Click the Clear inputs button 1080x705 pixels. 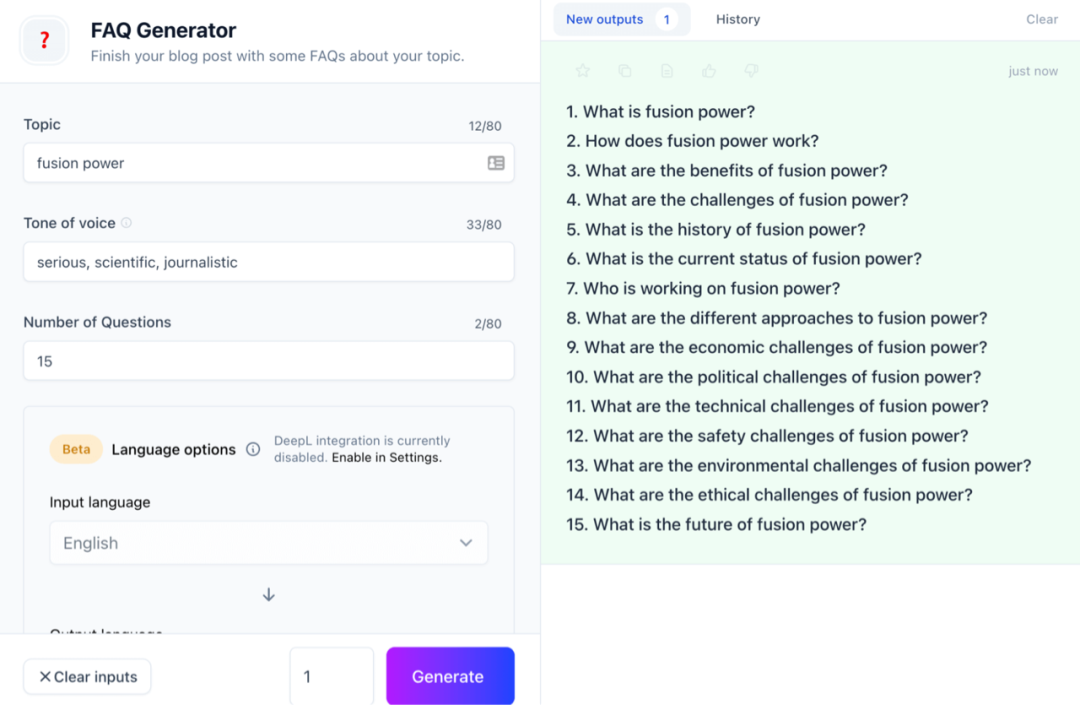coord(87,677)
